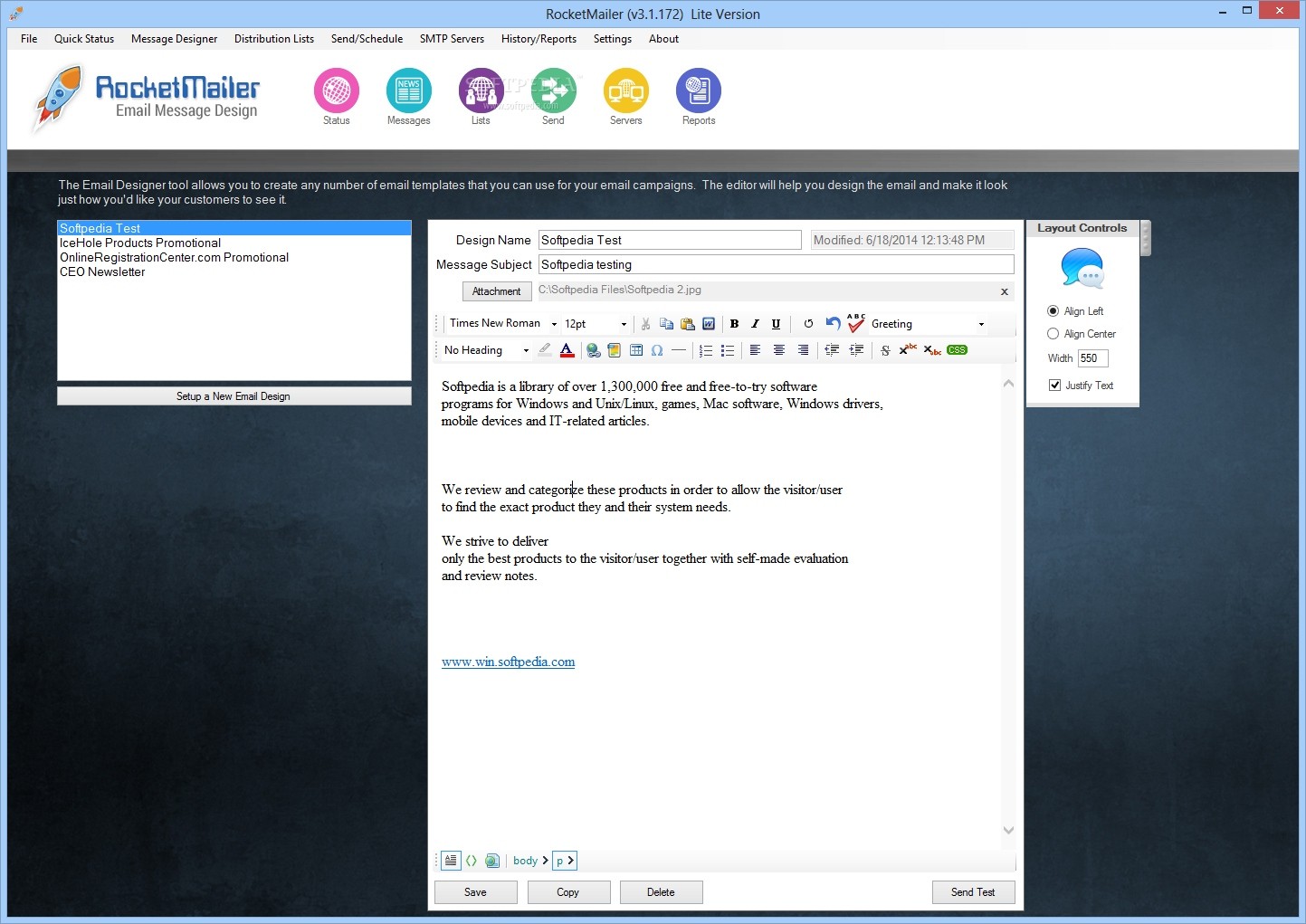Toggle Underline formatting

tap(776, 324)
